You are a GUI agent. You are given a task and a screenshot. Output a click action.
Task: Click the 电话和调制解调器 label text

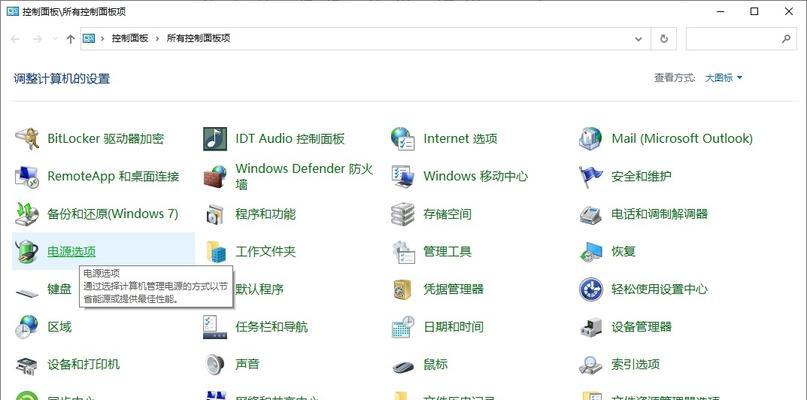659,214
